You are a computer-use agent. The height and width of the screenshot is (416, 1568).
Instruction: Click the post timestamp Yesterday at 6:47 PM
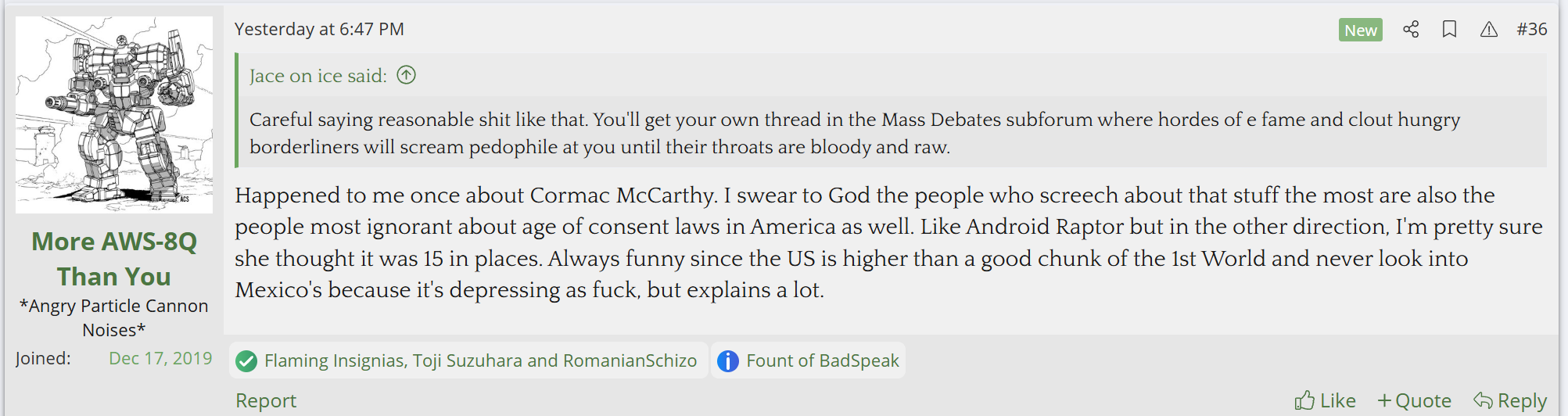(319, 30)
